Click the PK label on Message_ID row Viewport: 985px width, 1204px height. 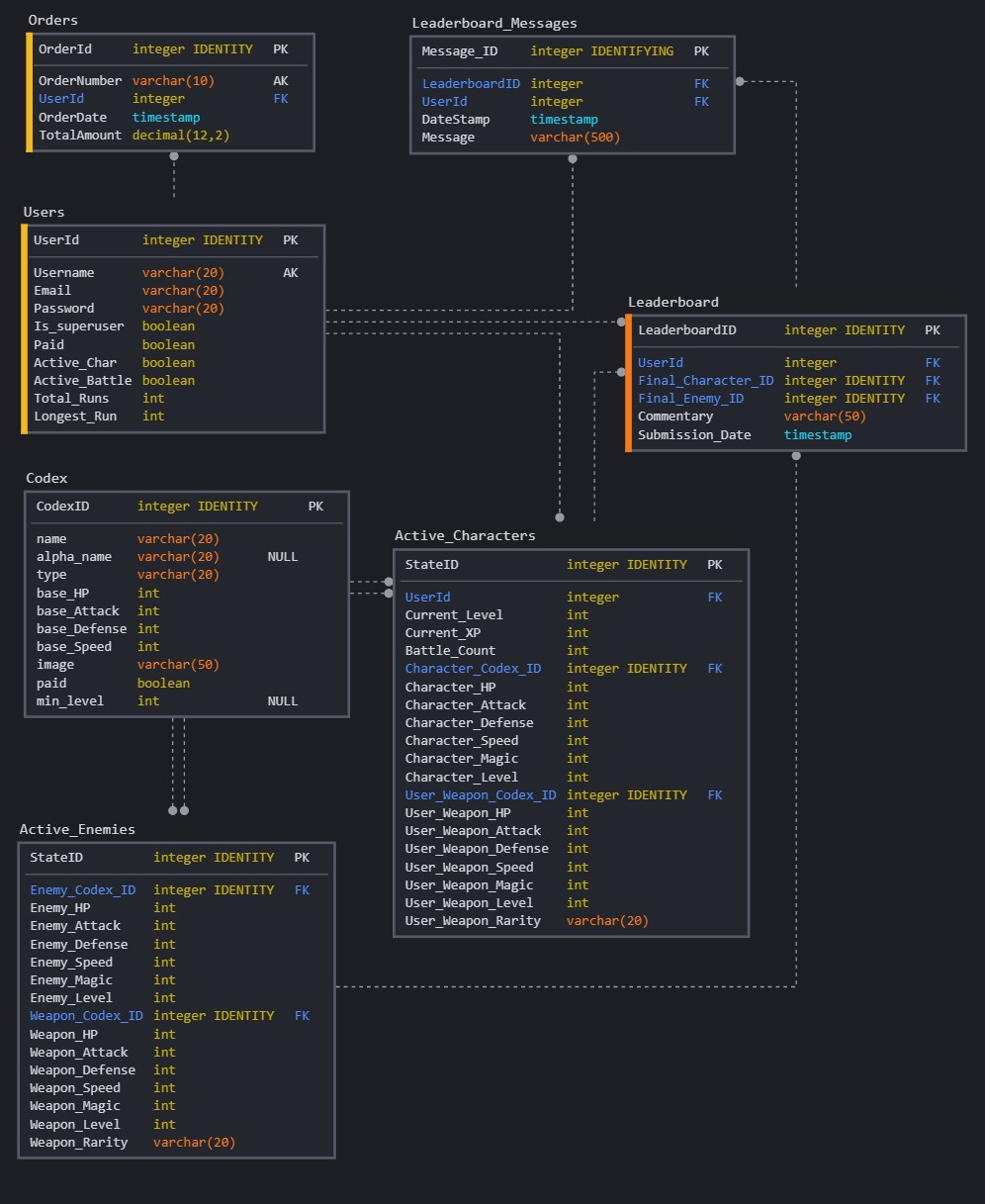(701, 50)
